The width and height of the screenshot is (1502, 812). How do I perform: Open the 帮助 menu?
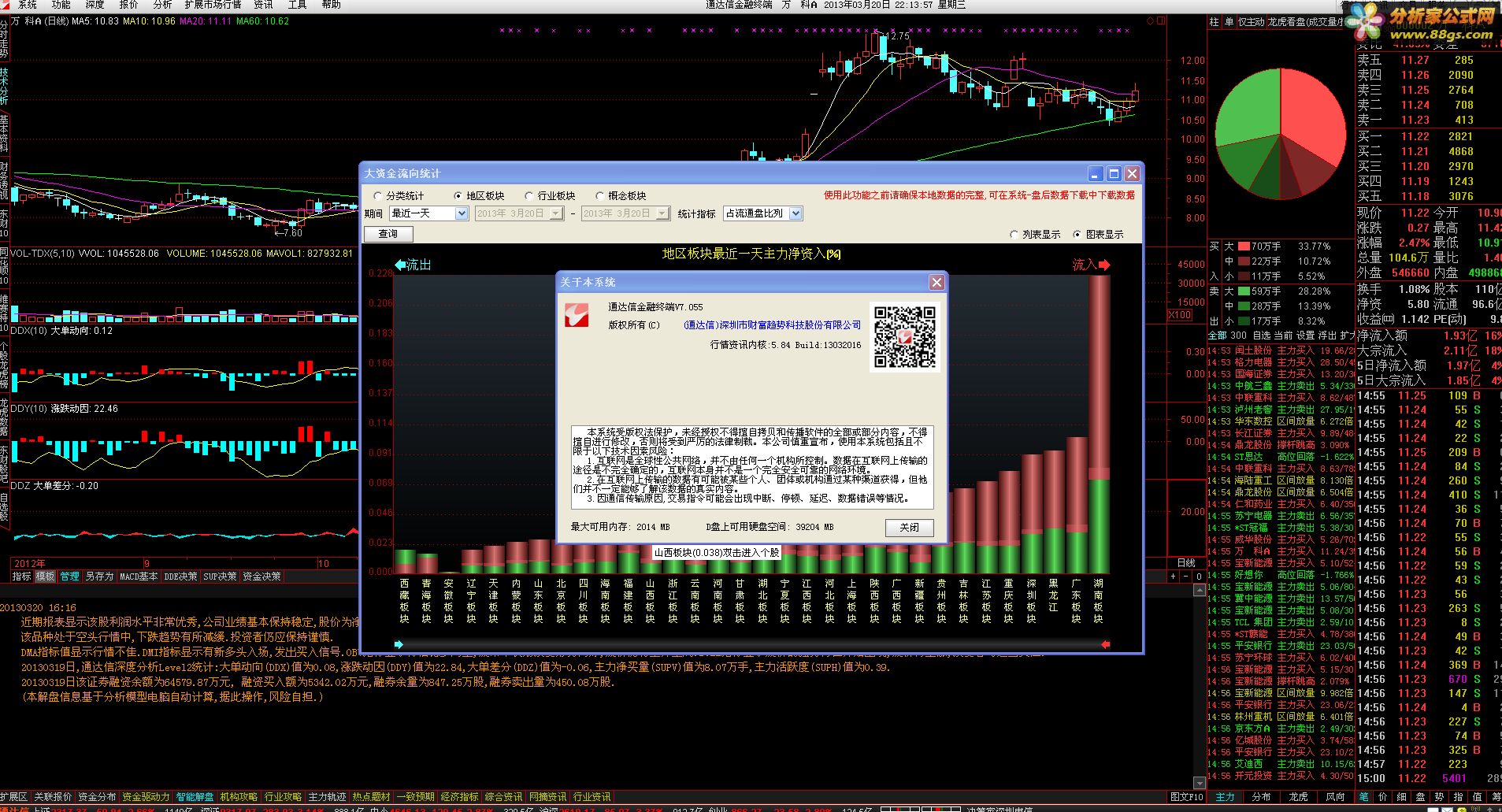332,5
